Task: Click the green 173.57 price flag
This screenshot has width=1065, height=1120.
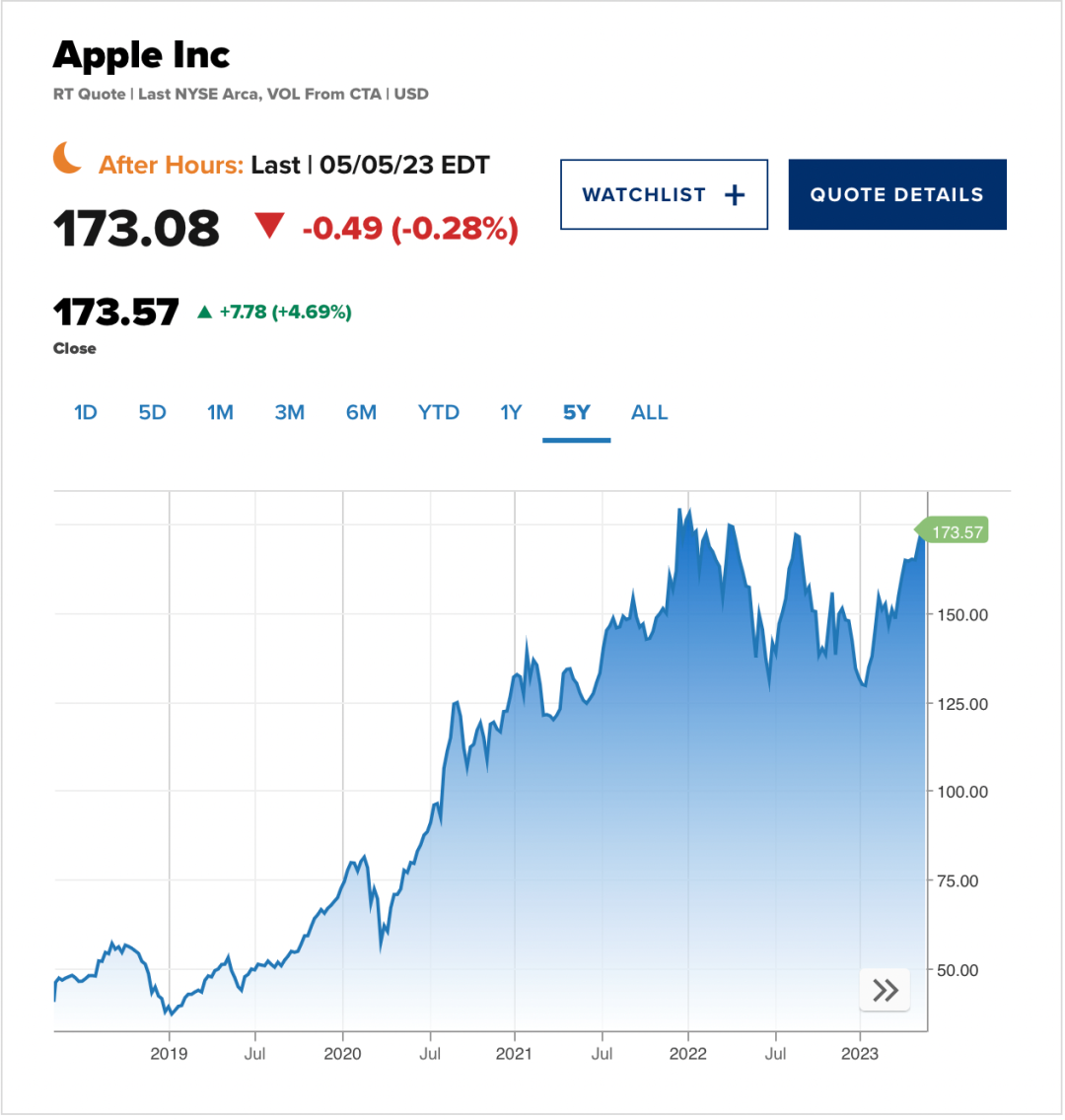Action: (953, 532)
